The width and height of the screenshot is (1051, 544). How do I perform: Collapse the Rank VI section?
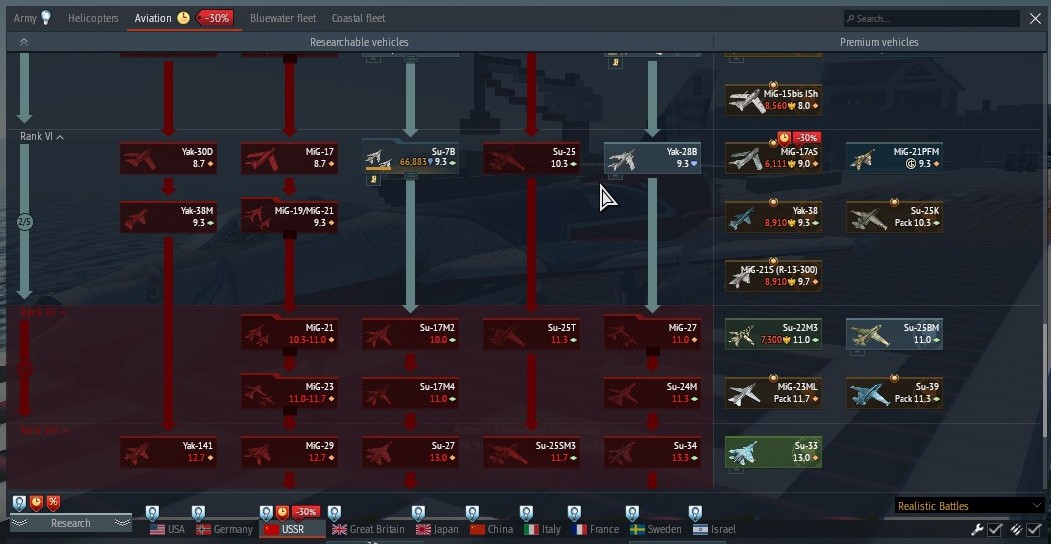(42, 137)
